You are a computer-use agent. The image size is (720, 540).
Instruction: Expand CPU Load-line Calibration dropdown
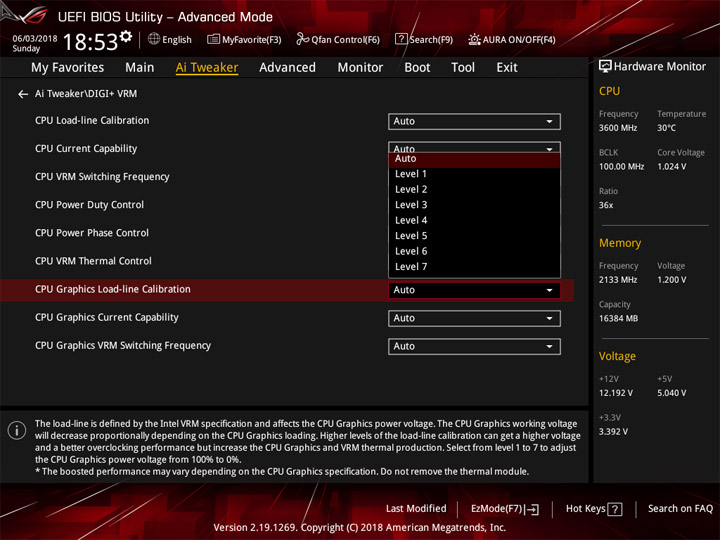pos(474,121)
